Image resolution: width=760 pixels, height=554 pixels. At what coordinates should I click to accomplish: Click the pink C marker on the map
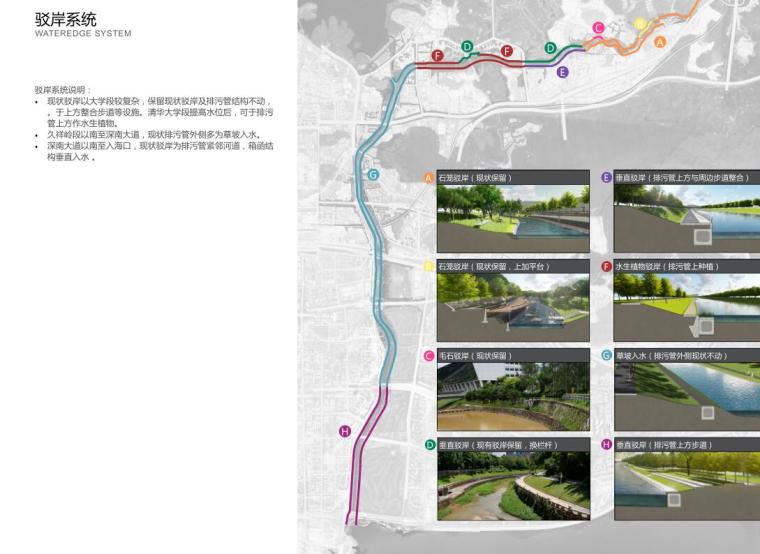point(598,28)
